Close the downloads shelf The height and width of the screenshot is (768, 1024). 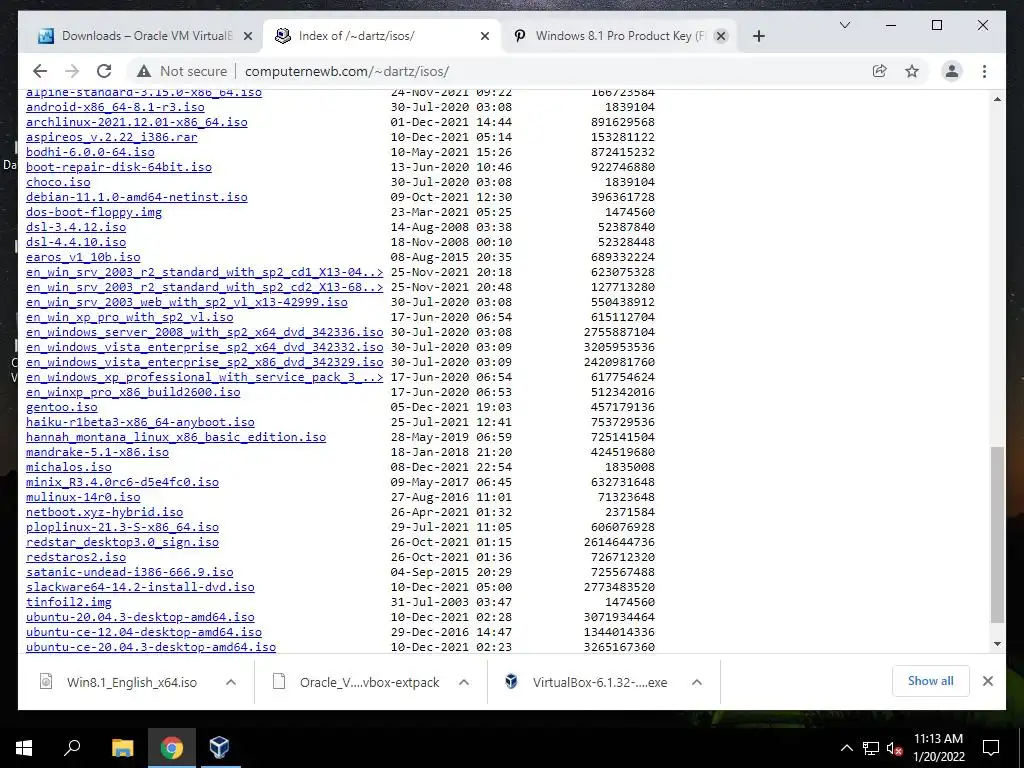coord(987,681)
